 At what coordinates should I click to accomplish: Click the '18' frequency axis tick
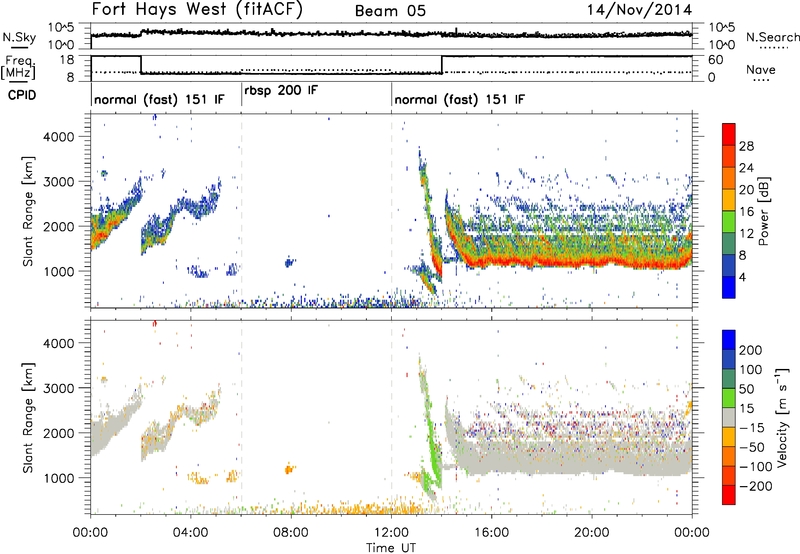pos(67,60)
